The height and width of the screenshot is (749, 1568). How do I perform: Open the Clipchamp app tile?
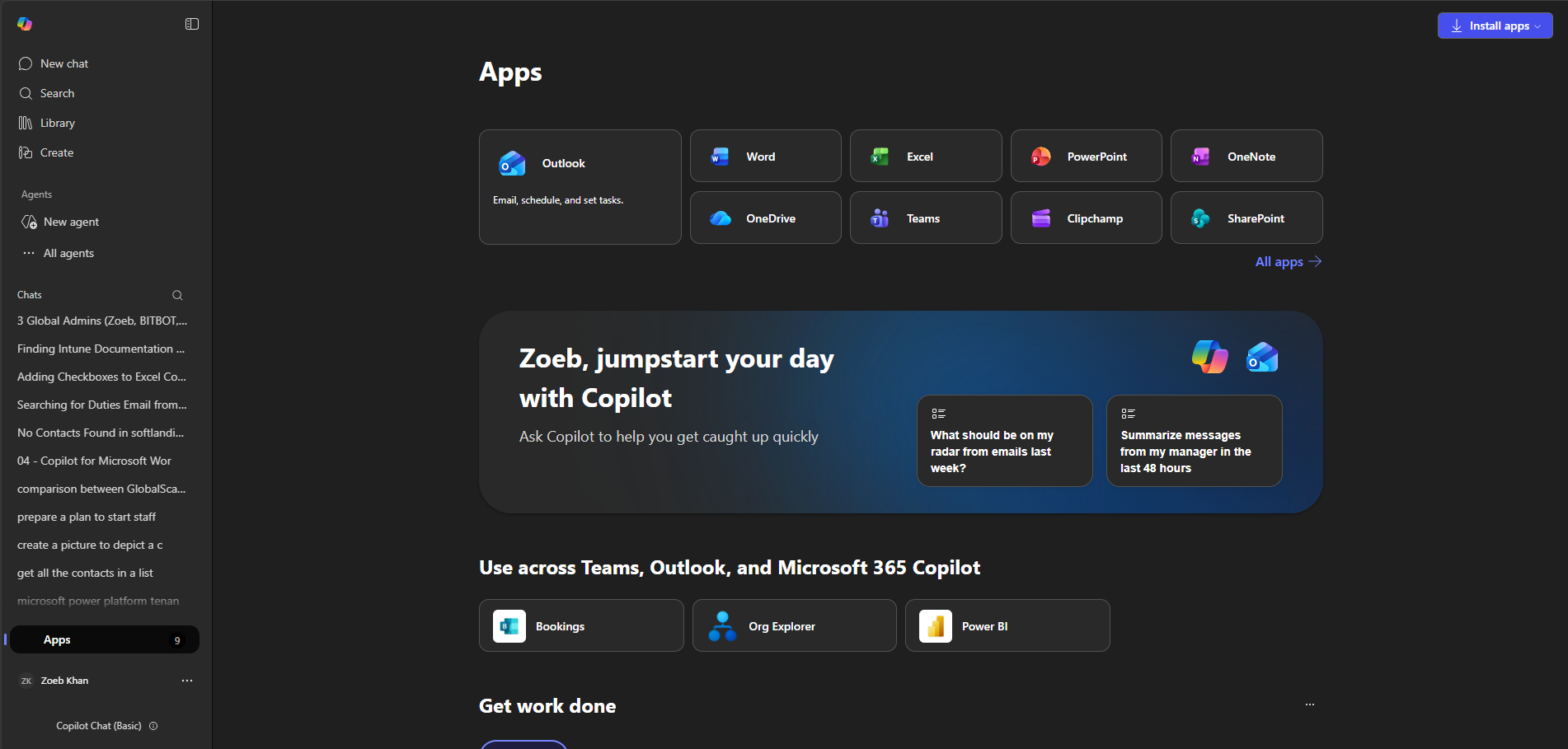(x=1086, y=218)
